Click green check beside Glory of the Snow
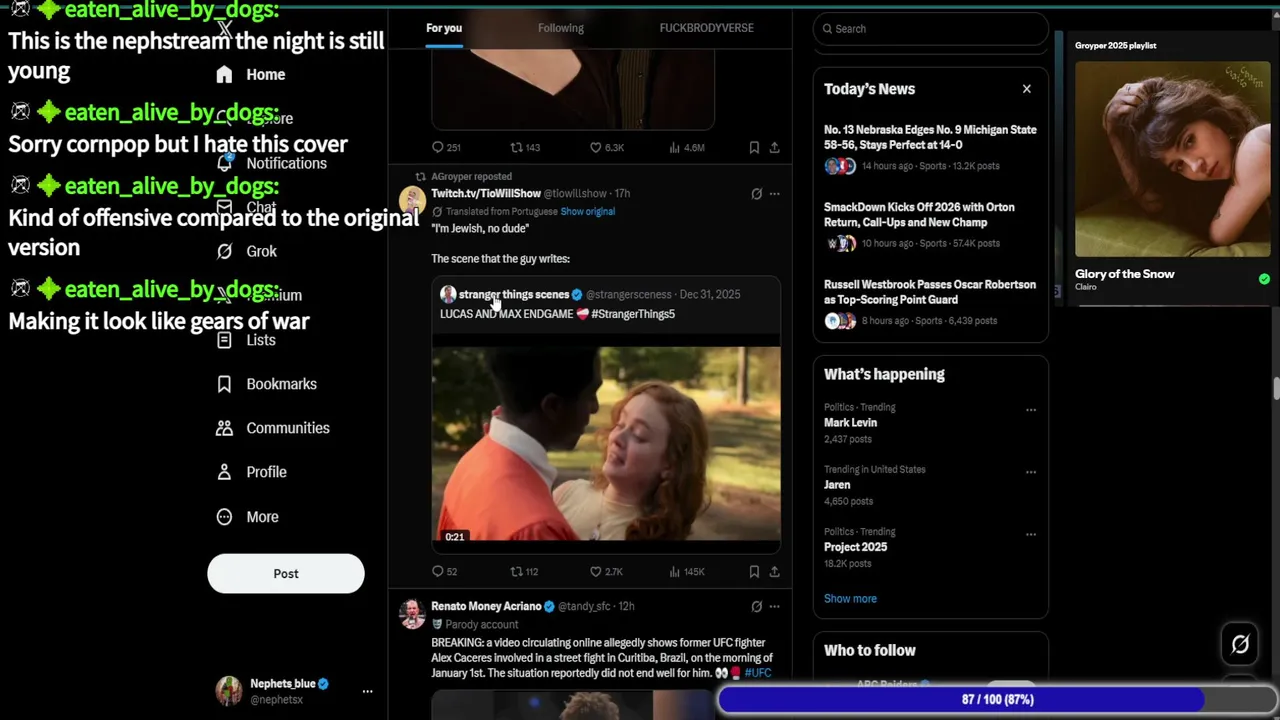 click(x=1264, y=279)
